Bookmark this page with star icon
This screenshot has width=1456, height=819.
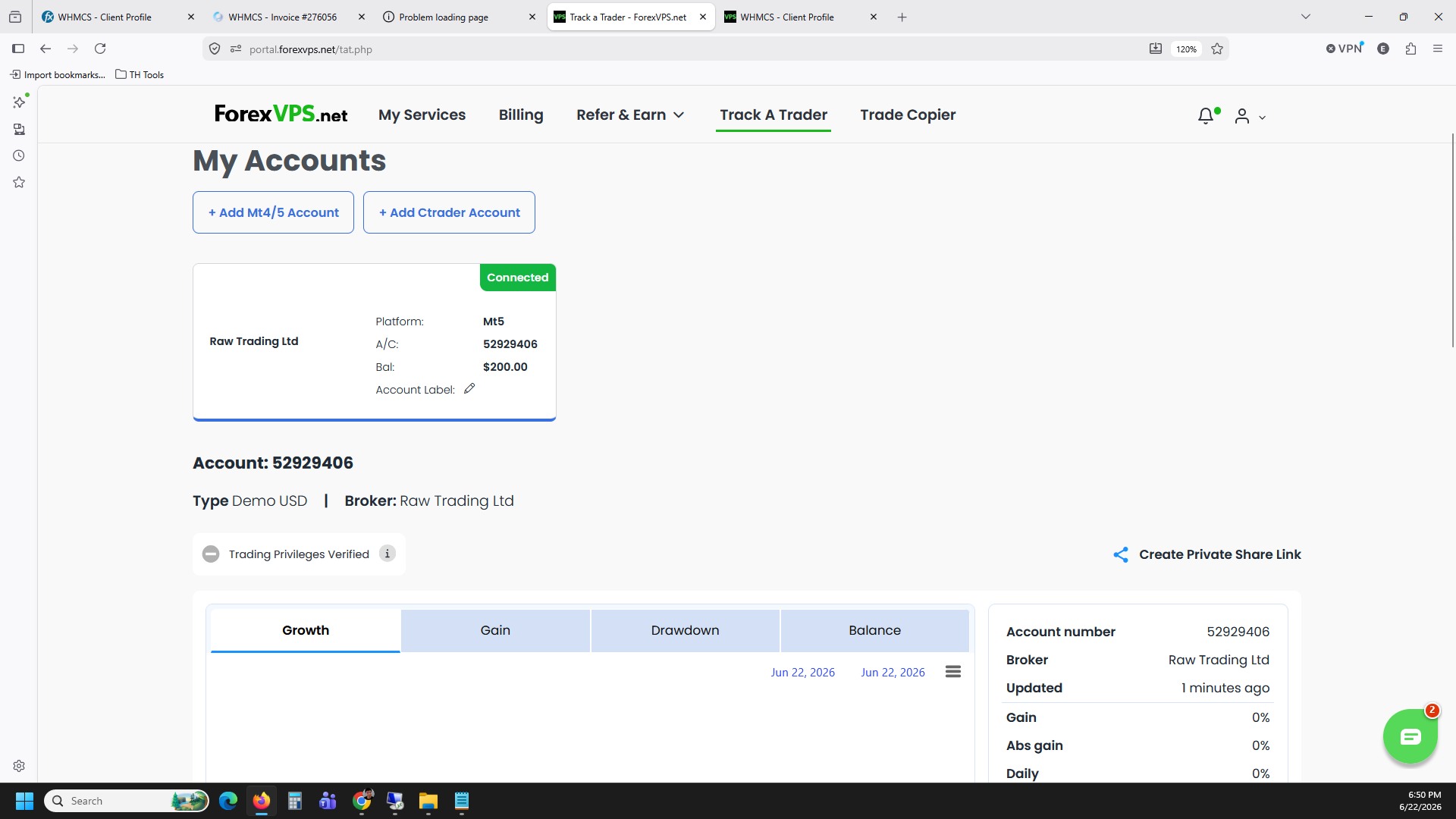click(1217, 49)
